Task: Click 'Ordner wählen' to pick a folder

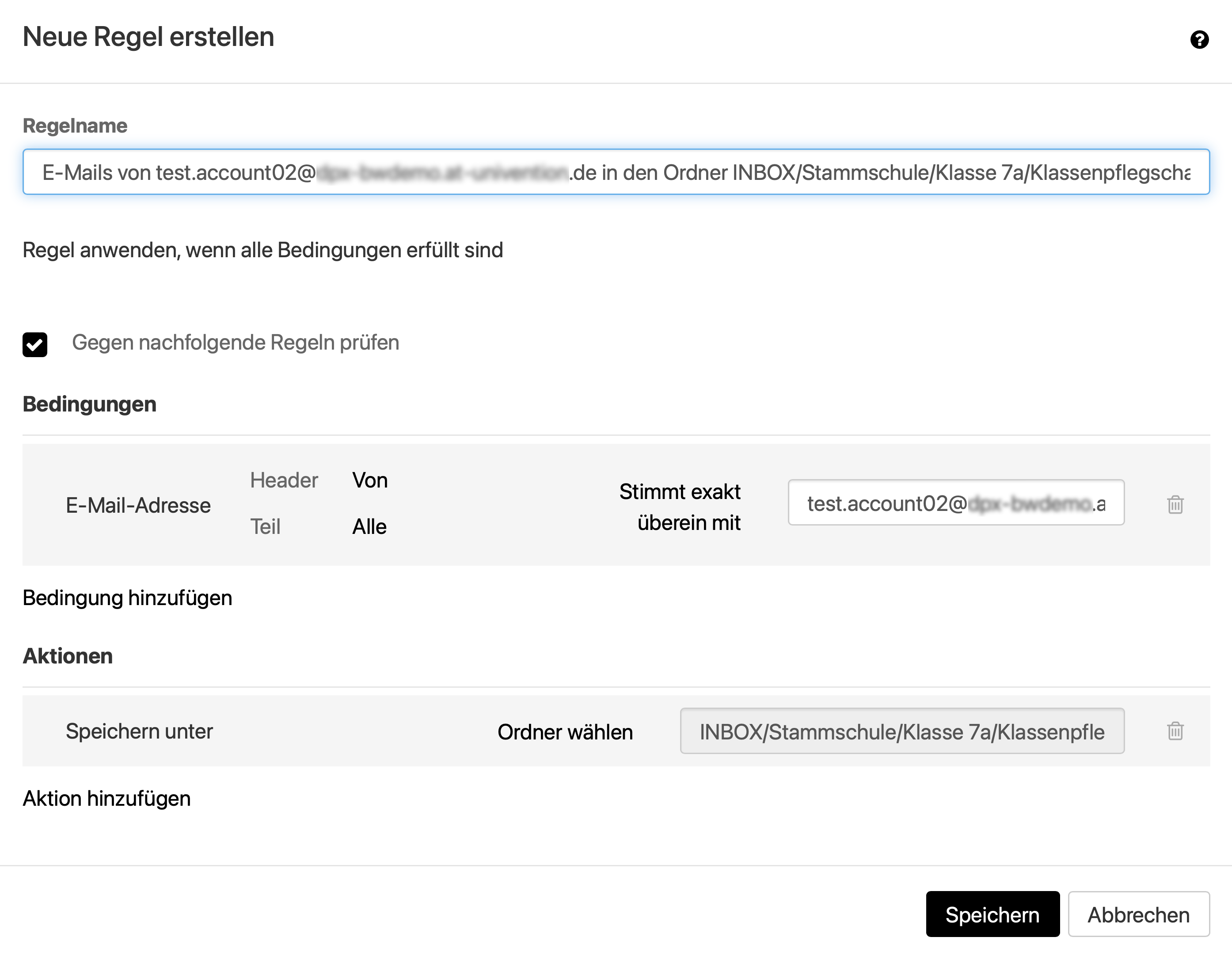Action: click(x=565, y=731)
